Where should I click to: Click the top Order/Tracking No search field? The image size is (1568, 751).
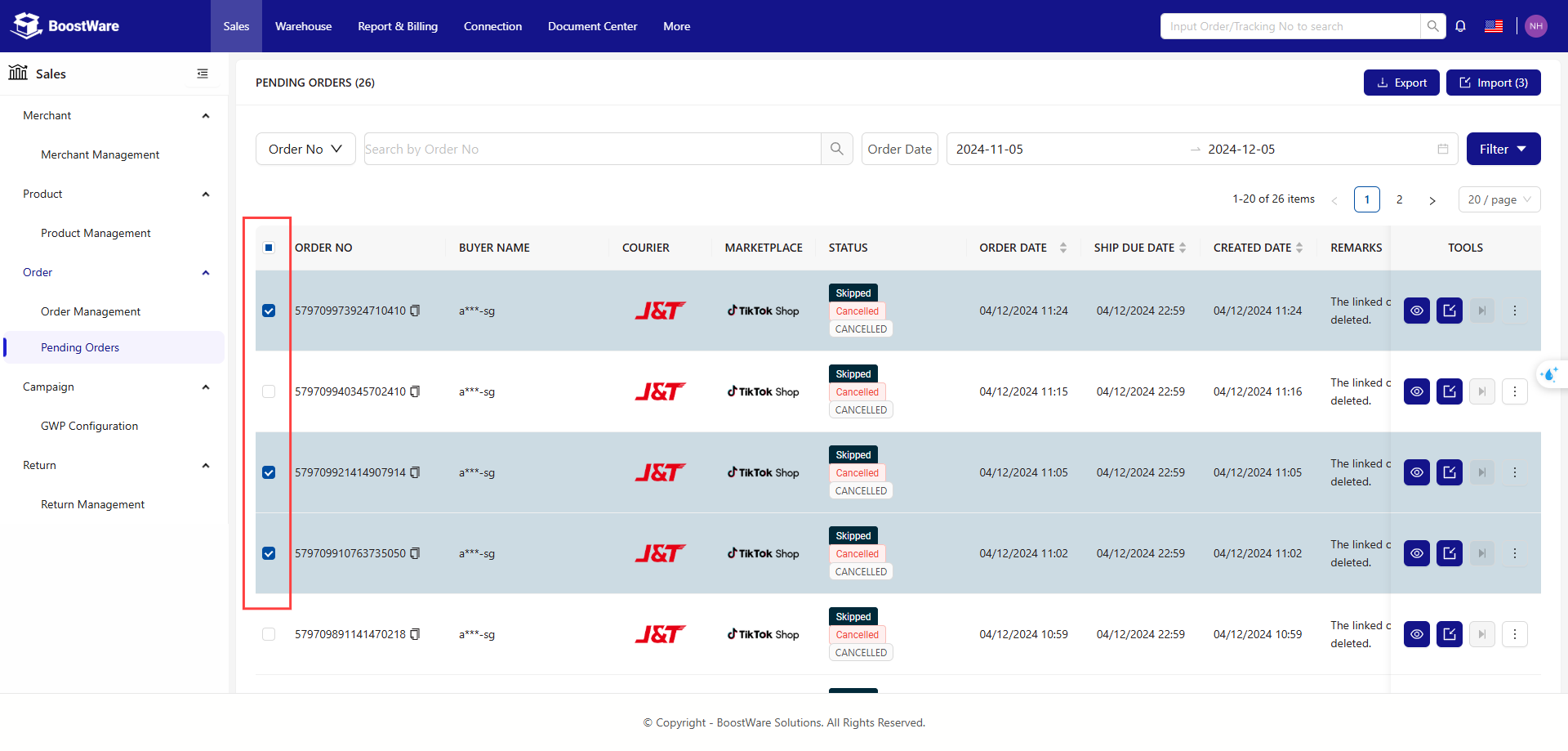1290,26
